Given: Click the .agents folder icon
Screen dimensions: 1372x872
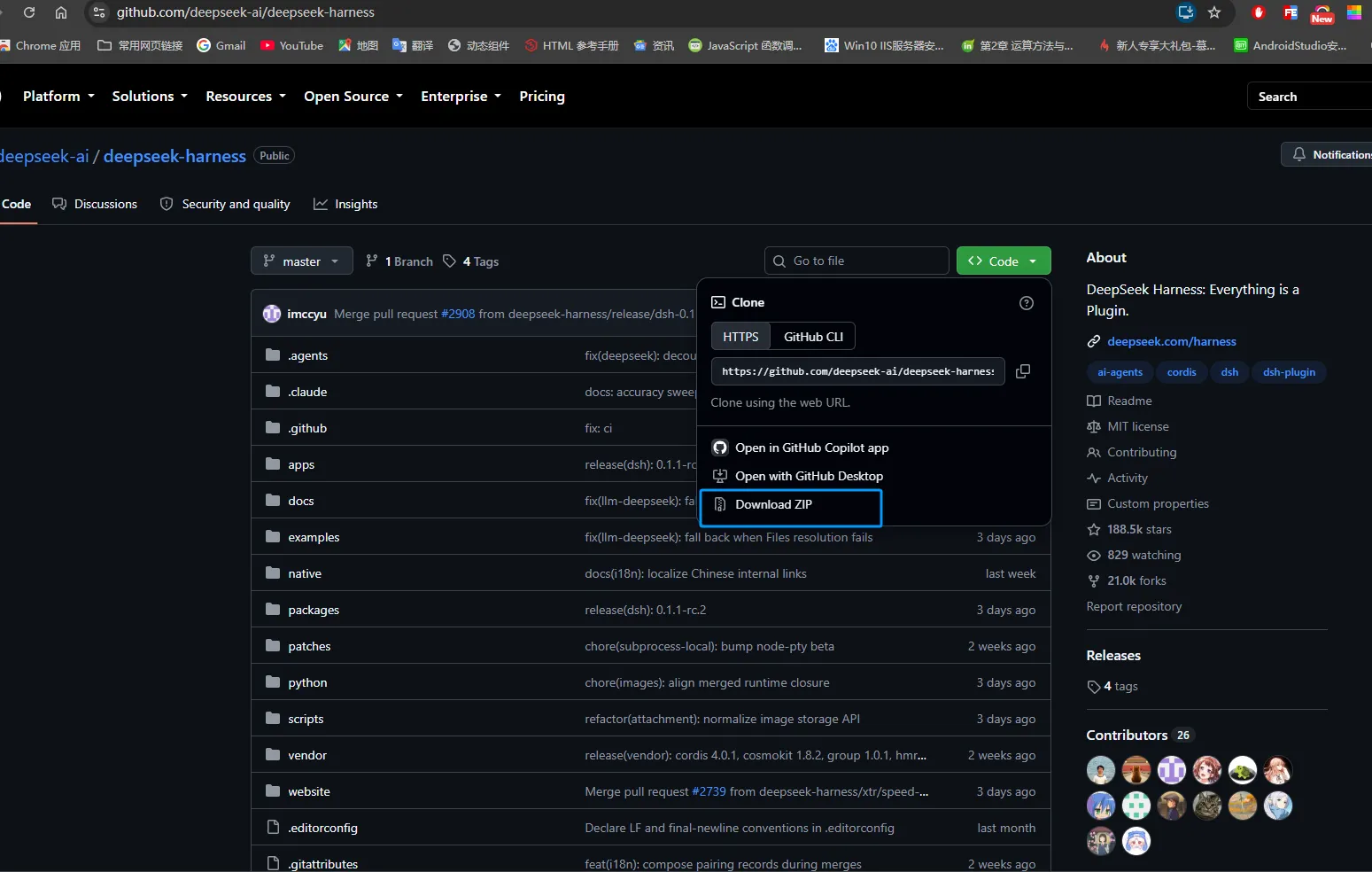Looking at the screenshot, I should [x=273, y=355].
